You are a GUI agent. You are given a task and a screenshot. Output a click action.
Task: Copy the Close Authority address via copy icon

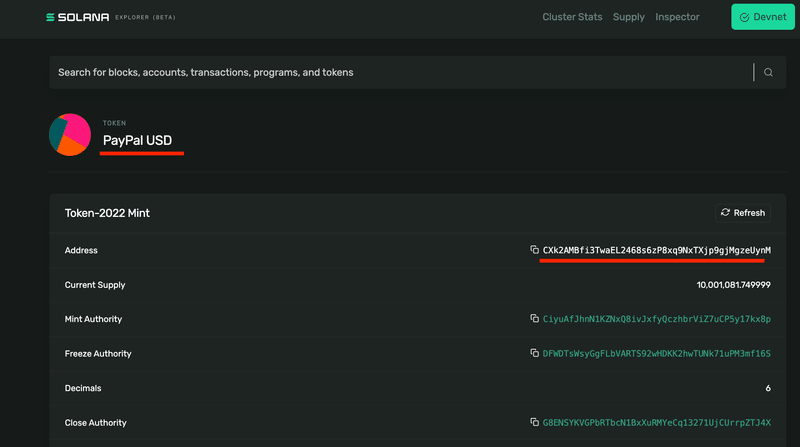click(x=534, y=422)
